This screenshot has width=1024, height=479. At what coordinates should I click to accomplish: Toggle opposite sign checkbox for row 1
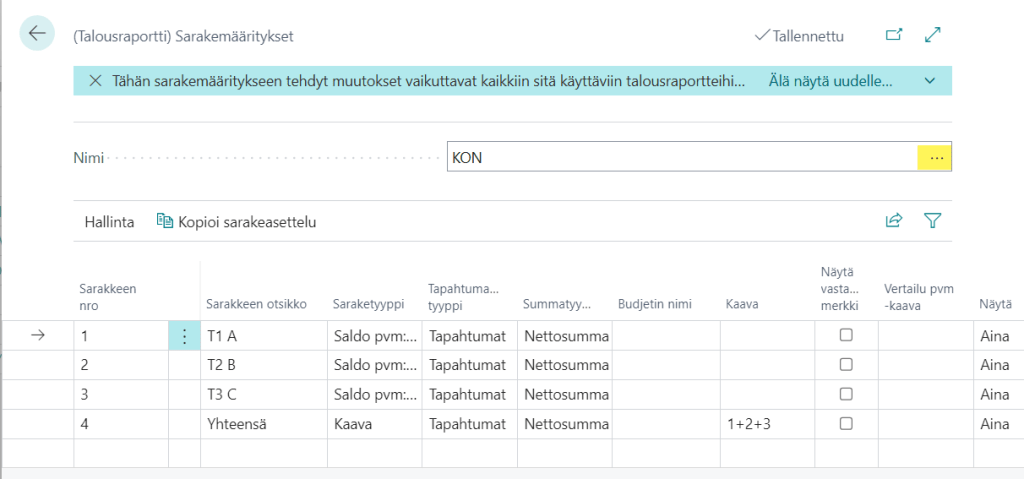(846, 336)
